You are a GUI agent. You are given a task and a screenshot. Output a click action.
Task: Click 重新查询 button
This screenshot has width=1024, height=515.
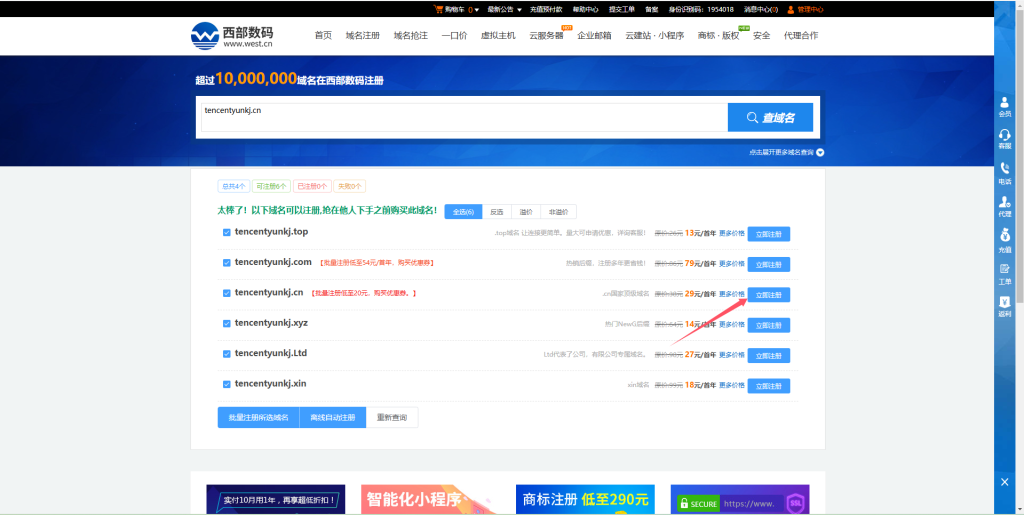point(392,417)
